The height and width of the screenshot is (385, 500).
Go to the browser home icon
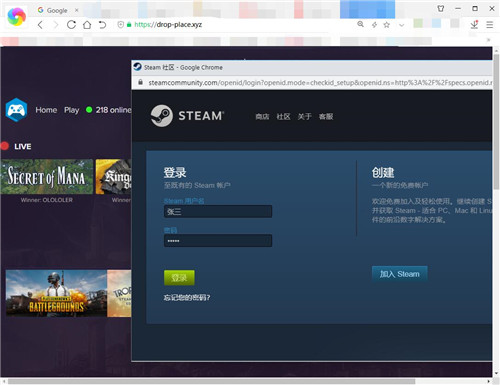coord(87,25)
